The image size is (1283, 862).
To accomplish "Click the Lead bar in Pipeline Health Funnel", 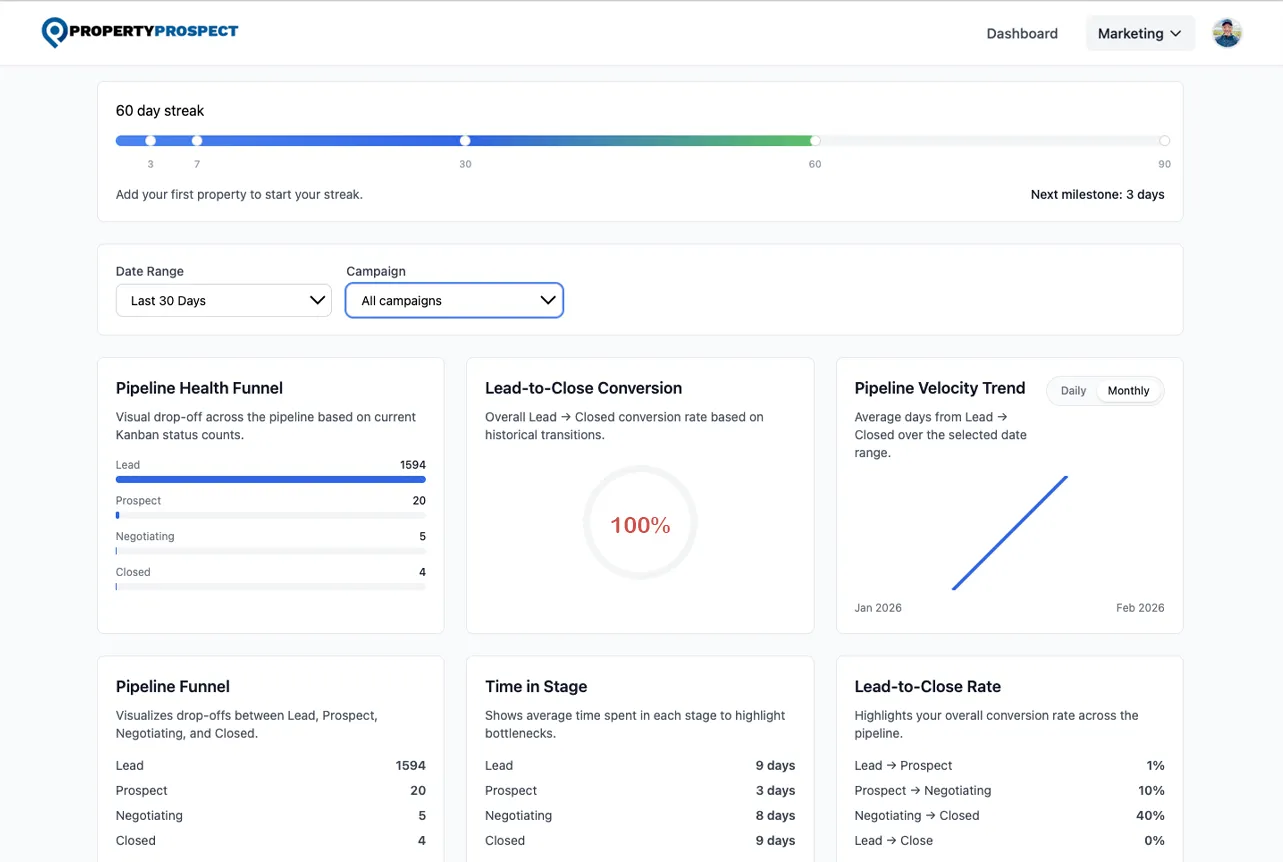I will tap(270, 479).
